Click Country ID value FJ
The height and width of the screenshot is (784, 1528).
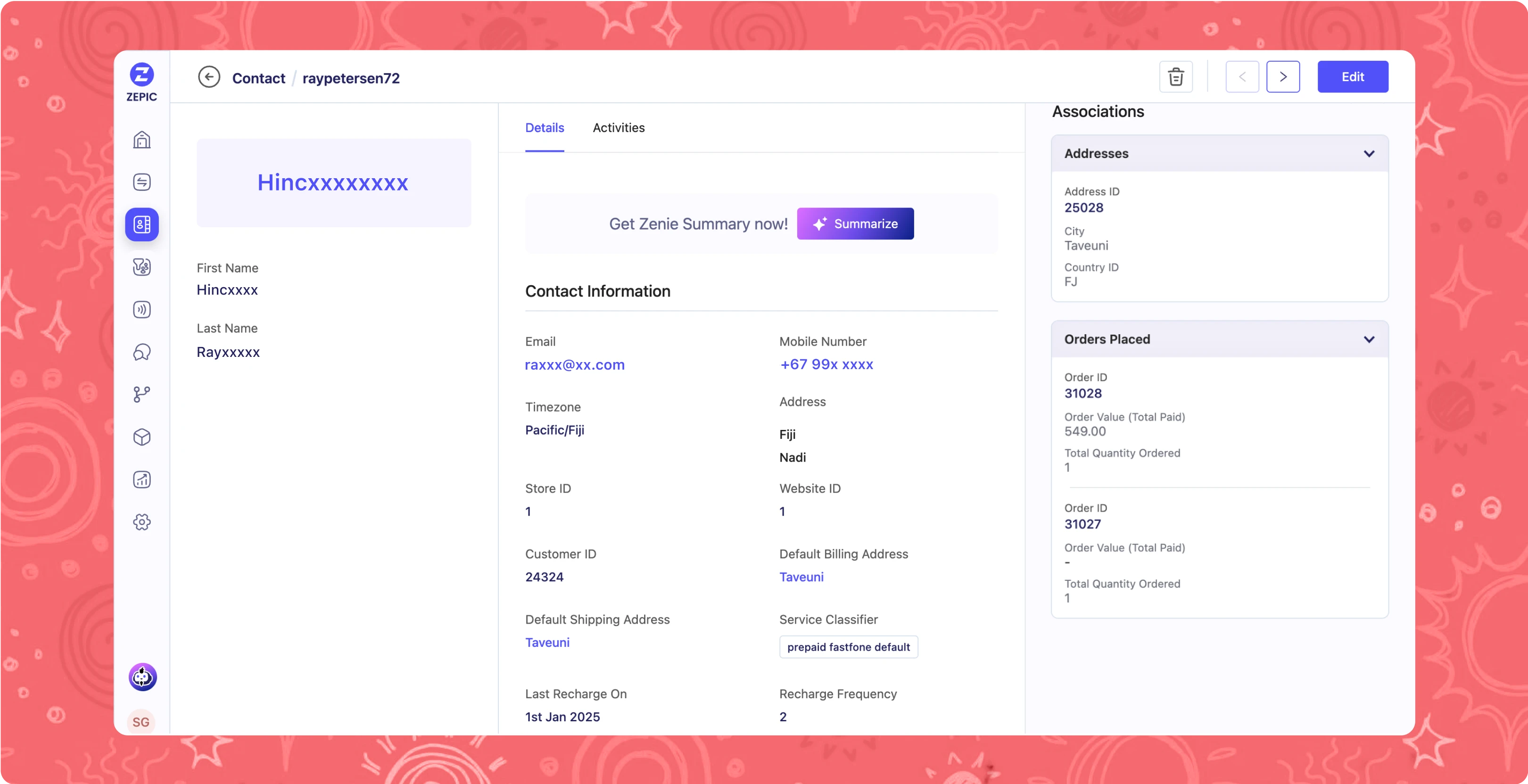coord(1070,282)
